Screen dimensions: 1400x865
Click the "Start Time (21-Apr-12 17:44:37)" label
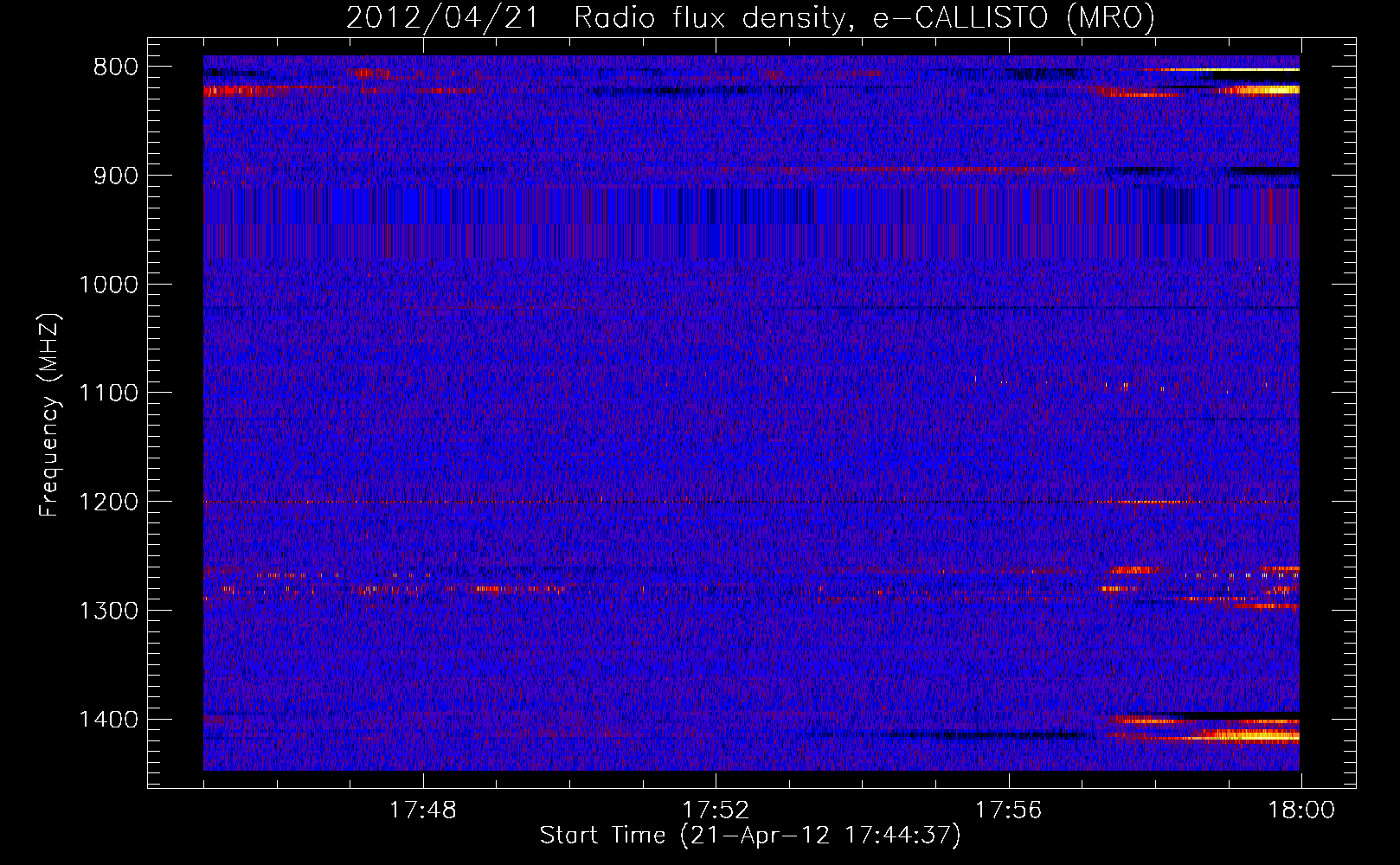[750, 836]
